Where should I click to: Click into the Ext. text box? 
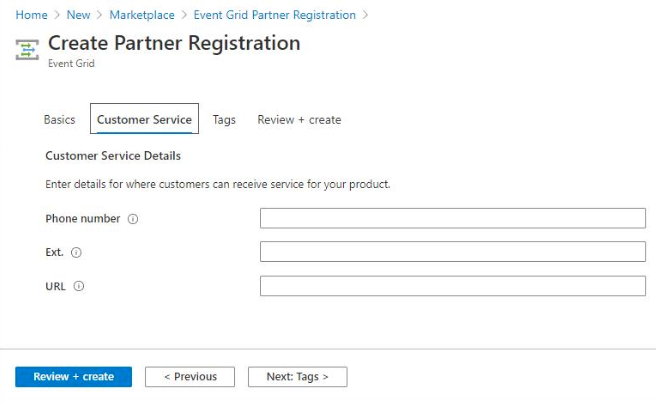click(452, 252)
